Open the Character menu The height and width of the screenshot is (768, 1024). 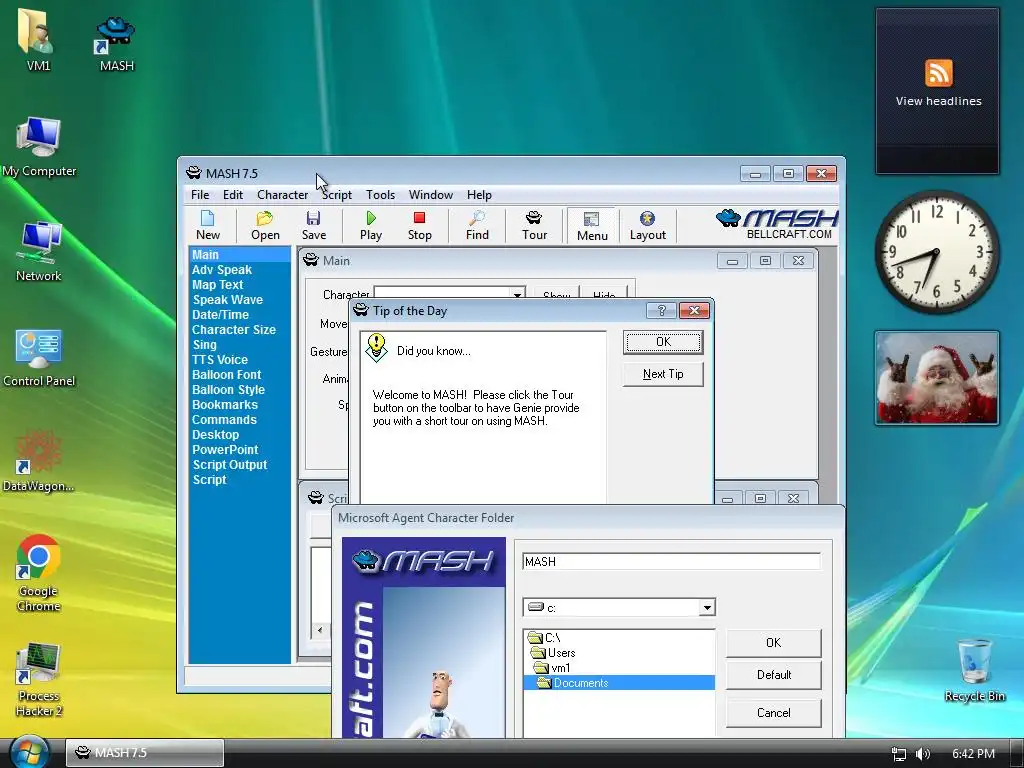click(282, 195)
